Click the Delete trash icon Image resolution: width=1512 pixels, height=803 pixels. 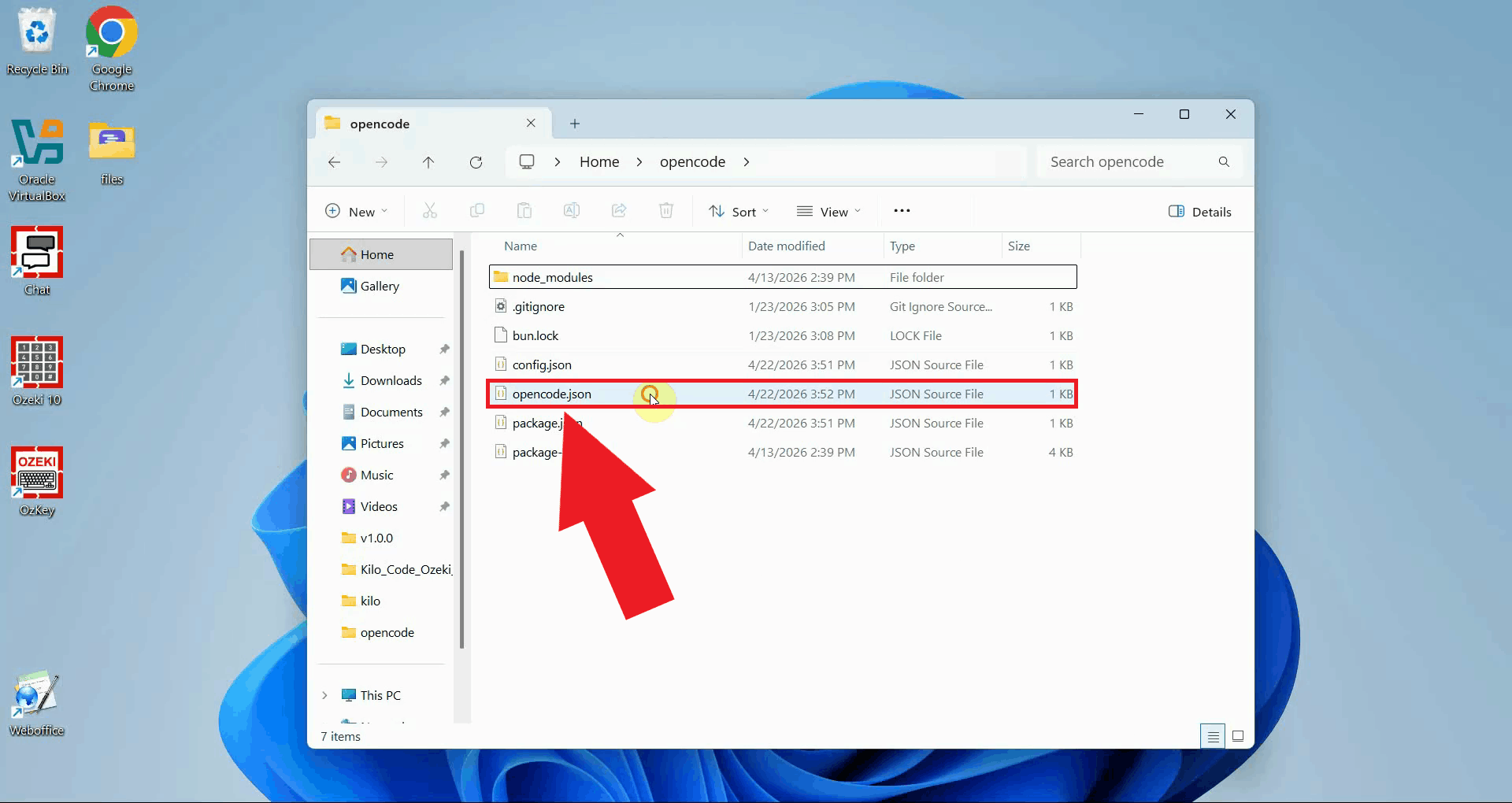(x=666, y=211)
